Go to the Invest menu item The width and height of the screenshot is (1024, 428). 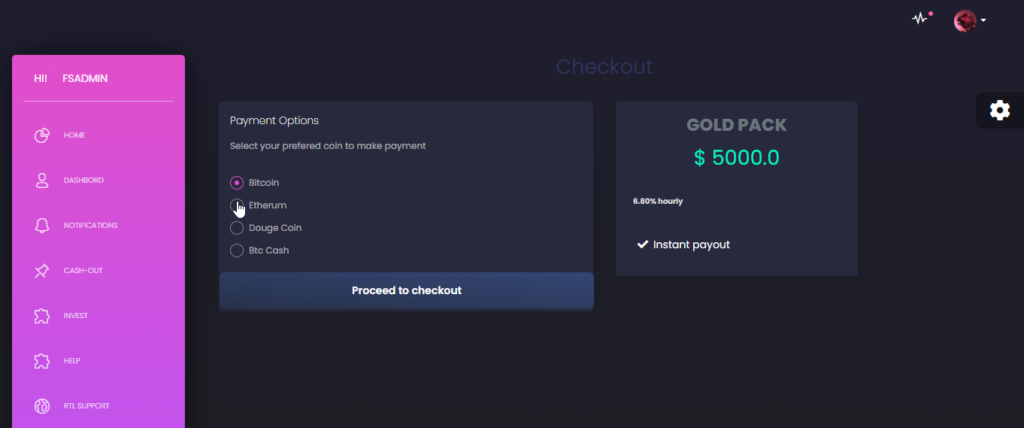pos(76,316)
